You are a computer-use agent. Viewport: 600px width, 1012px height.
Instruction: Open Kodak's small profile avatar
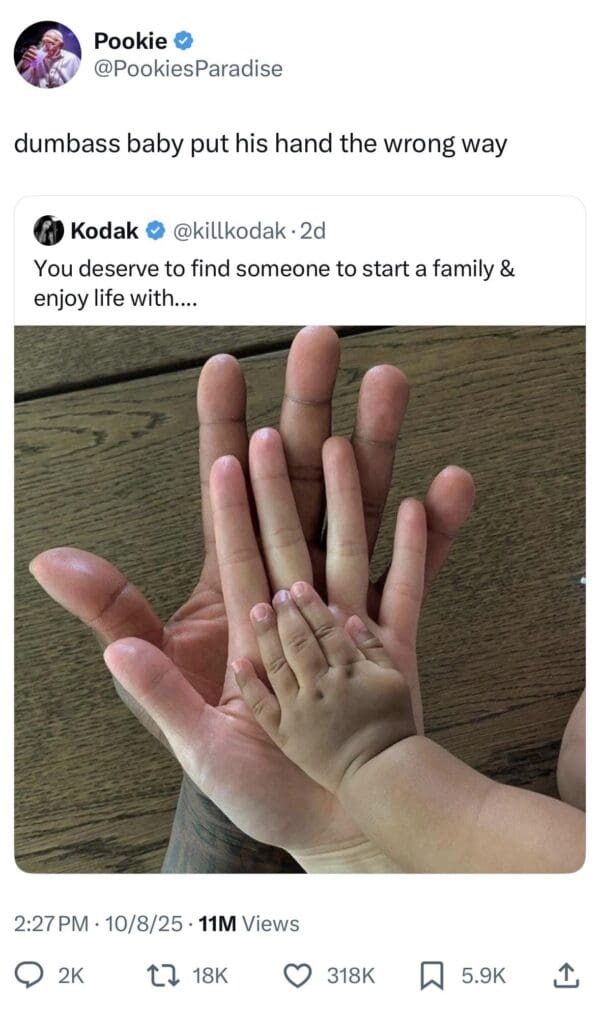[x=48, y=230]
